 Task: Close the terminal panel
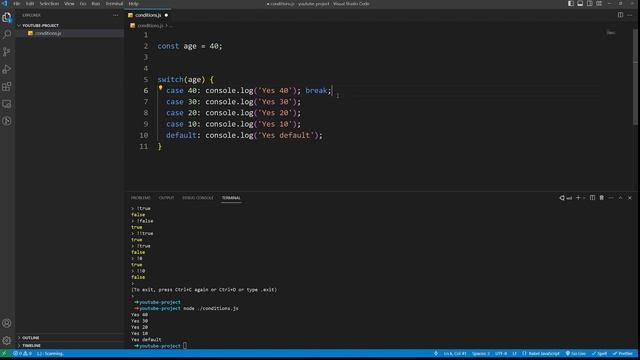630,198
